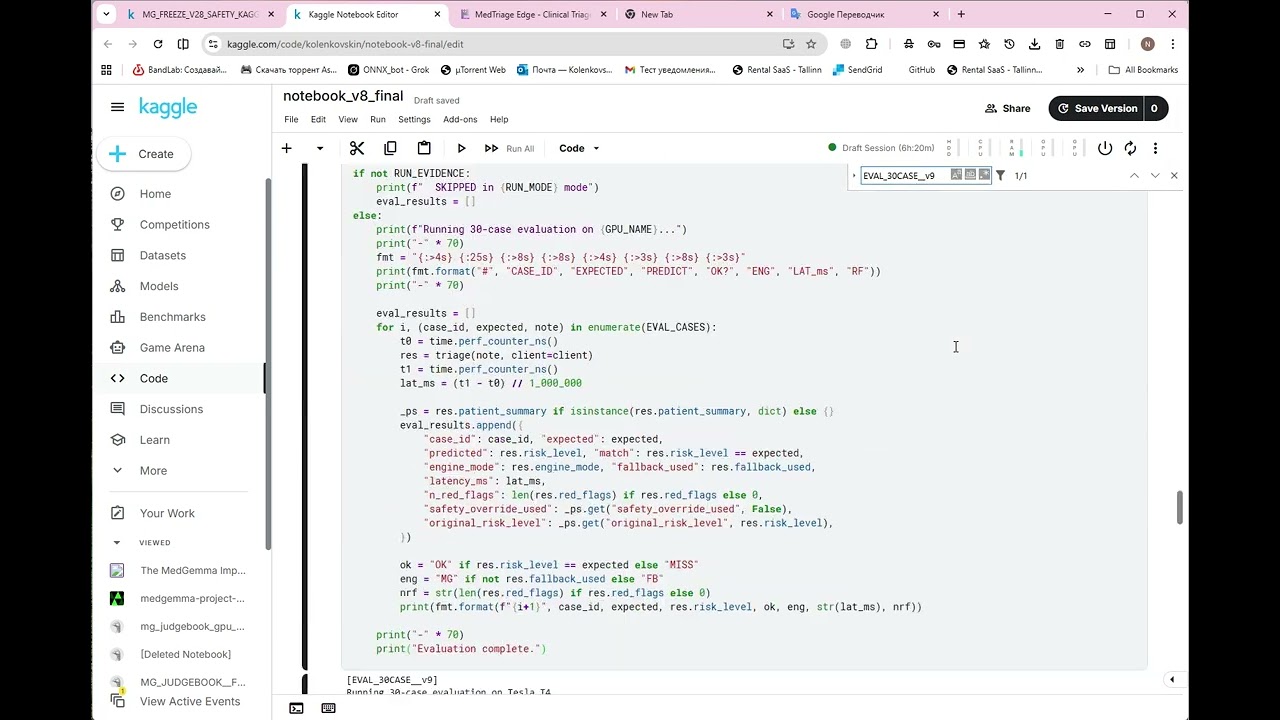The width and height of the screenshot is (1280, 720).
Task: Toggle whole word match in find box
Action: 970,175
